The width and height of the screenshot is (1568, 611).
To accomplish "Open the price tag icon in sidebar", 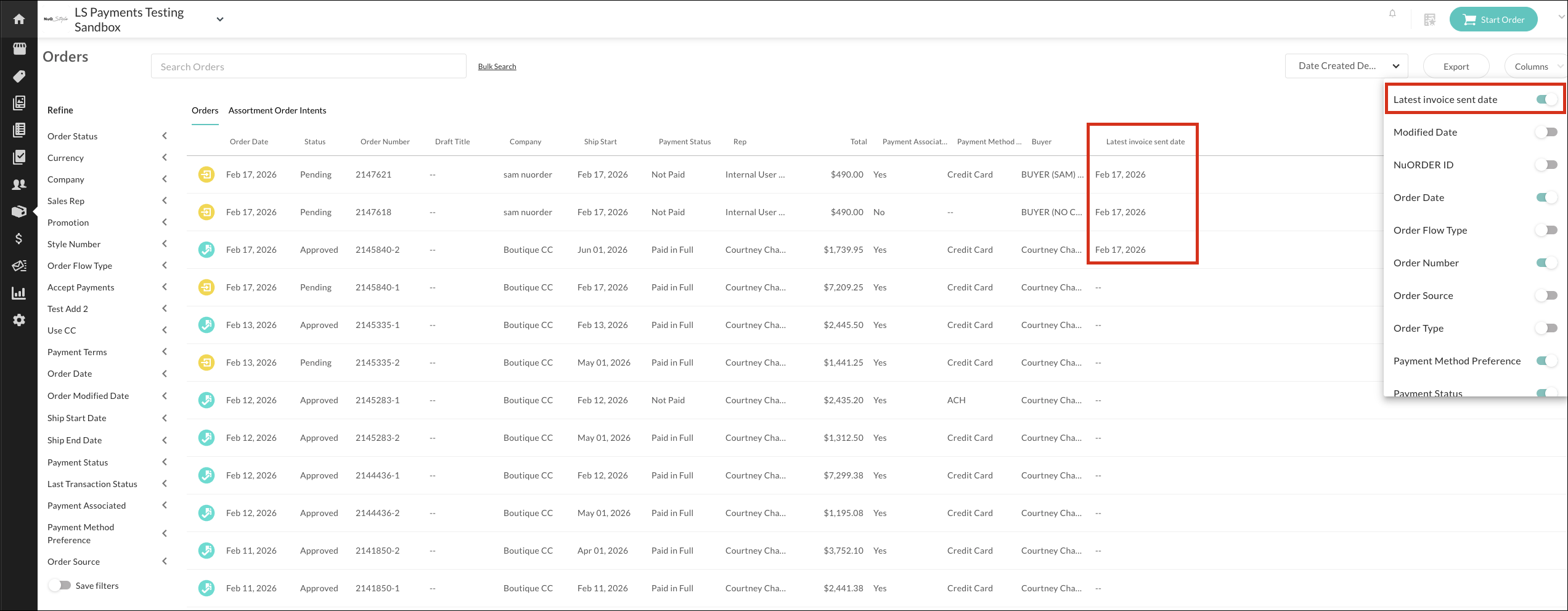I will tap(19, 76).
